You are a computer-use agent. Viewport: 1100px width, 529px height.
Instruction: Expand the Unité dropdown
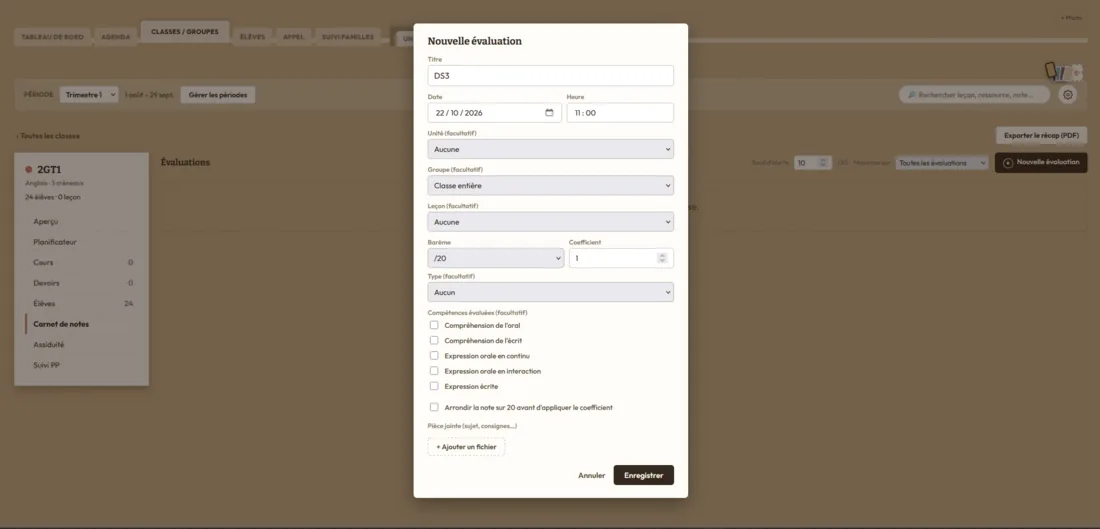pos(551,149)
